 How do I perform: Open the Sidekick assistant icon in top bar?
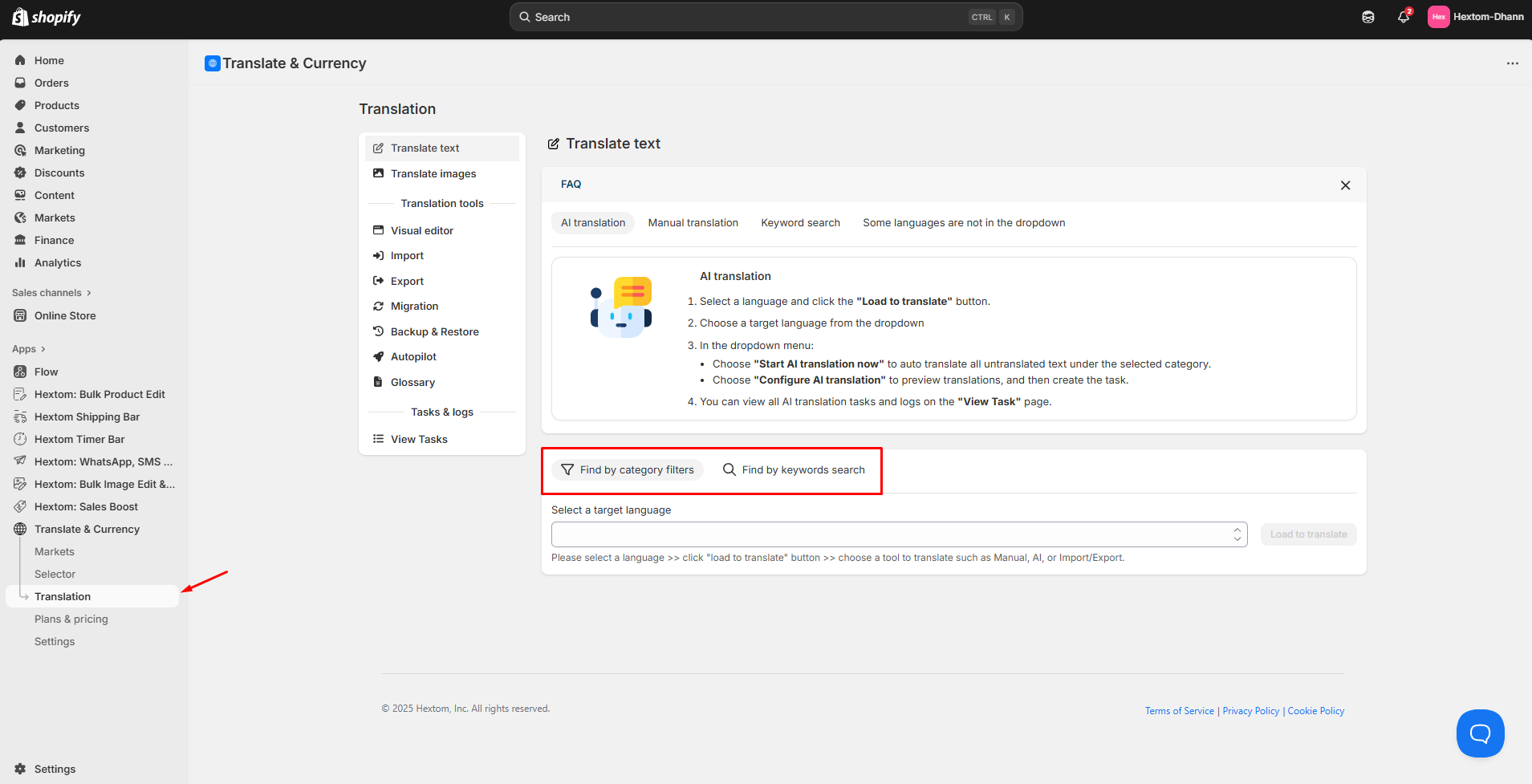point(1368,17)
